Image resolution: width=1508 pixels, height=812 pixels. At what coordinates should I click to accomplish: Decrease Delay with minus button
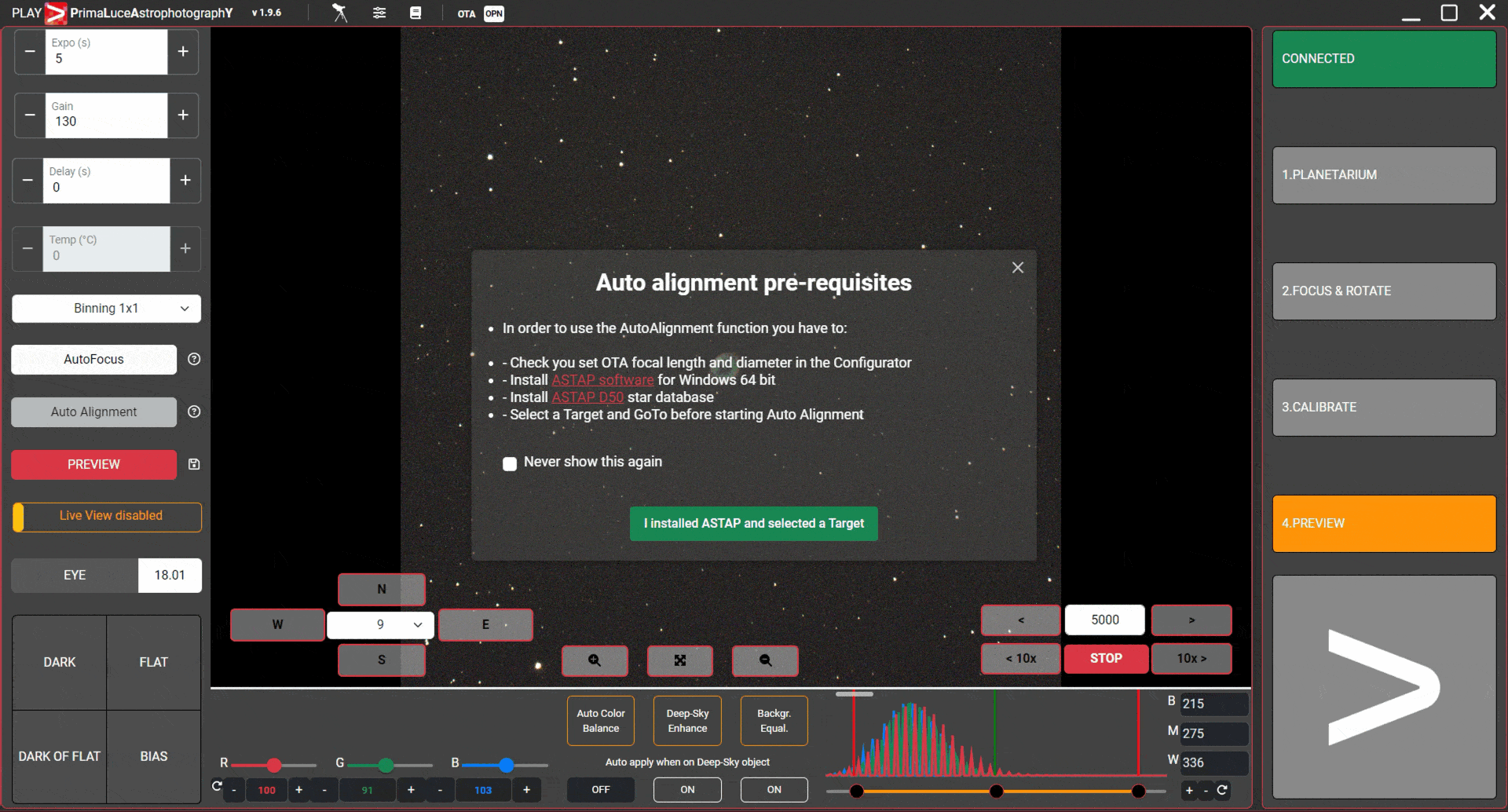click(27, 181)
